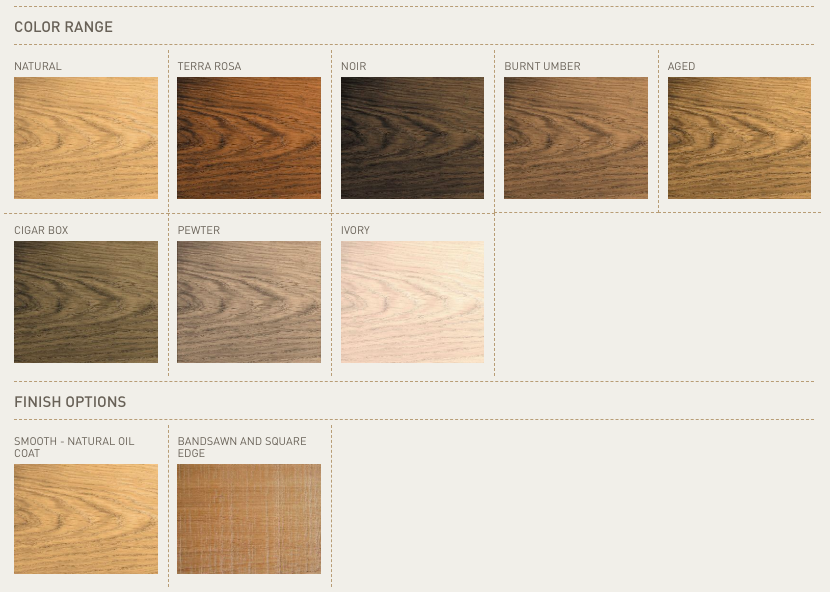Open the Smooth Natural Oil Coat finish thumbnail
Screen dimensions: 830x592
pyautogui.click(x=86, y=519)
